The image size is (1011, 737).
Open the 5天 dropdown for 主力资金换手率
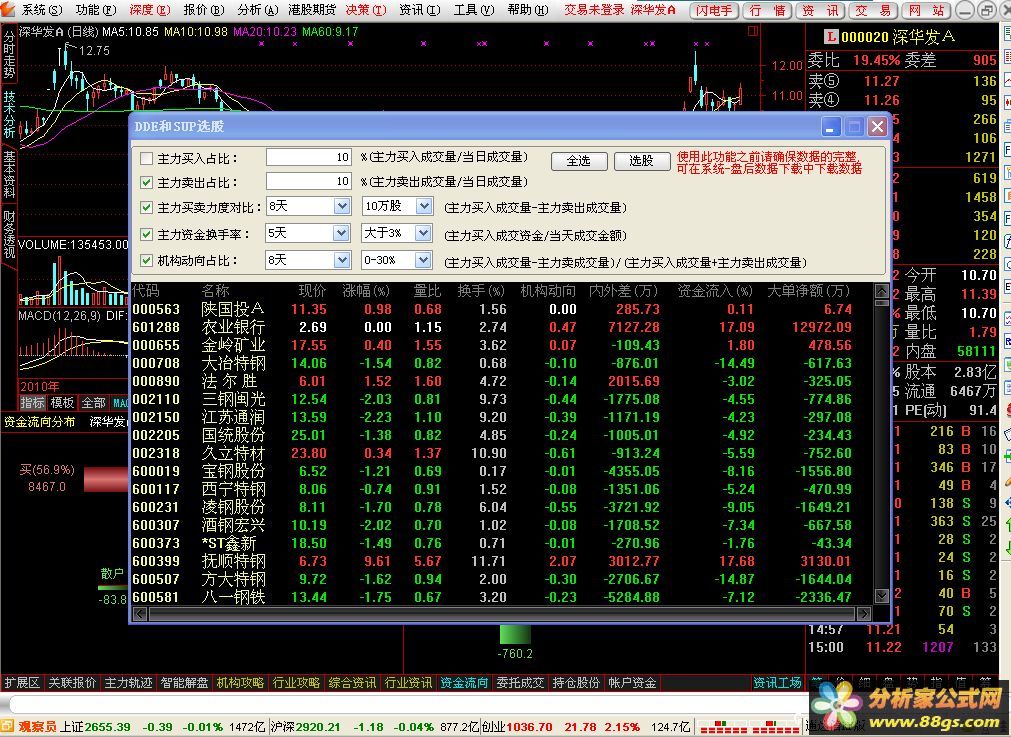[342, 233]
